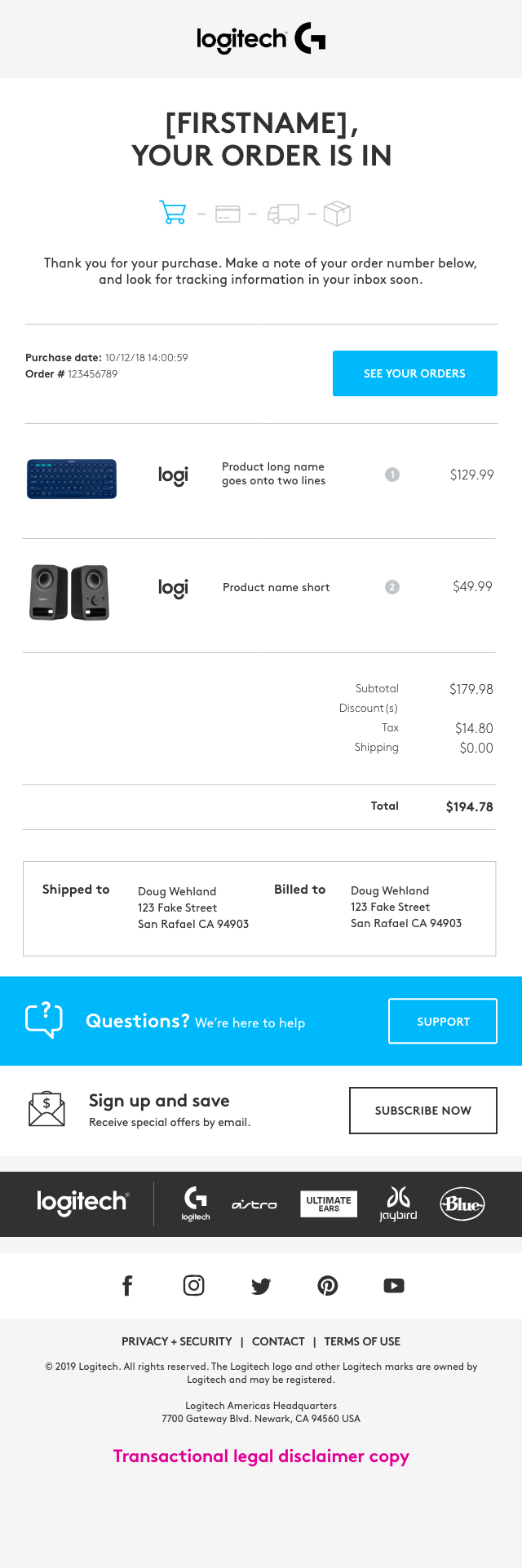This screenshot has height=1568, width=522.
Task: Open the Pinterest social icon
Action: (328, 1286)
